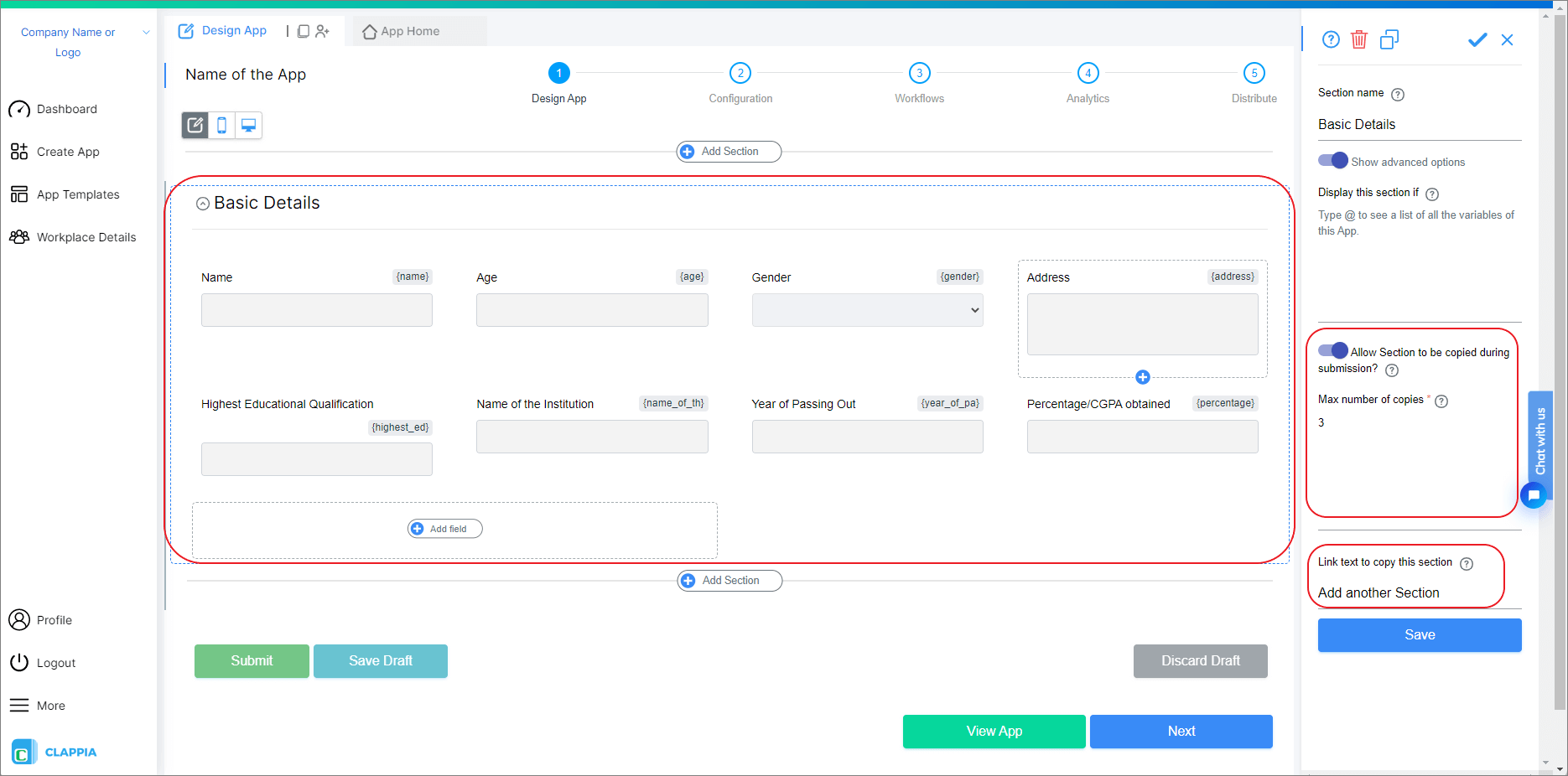Image resolution: width=1568 pixels, height=776 pixels.
Task: Open help via the question mark icon
Action: [x=1331, y=39]
